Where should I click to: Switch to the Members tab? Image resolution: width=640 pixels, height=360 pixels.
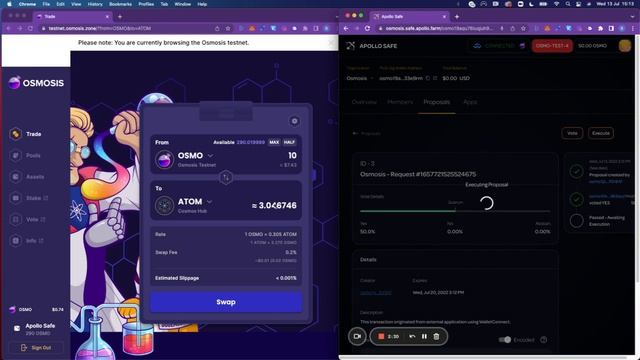(400, 102)
